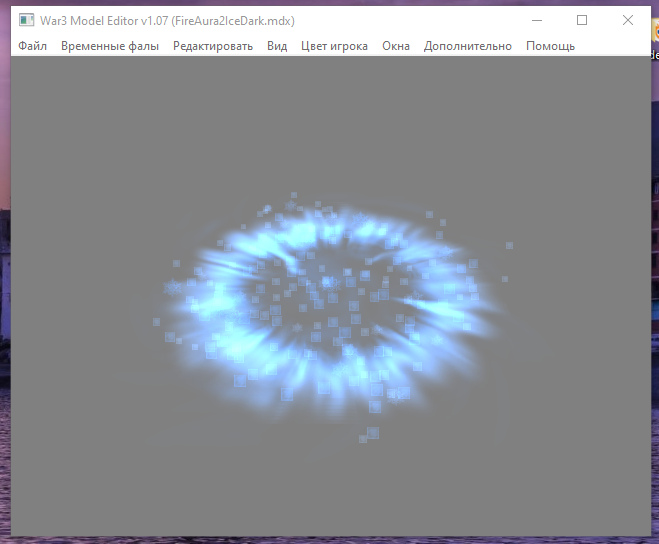Maximize the War3 Model Editor window
Viewport: 659px width, 544px height.
click(x=582, y=20)
